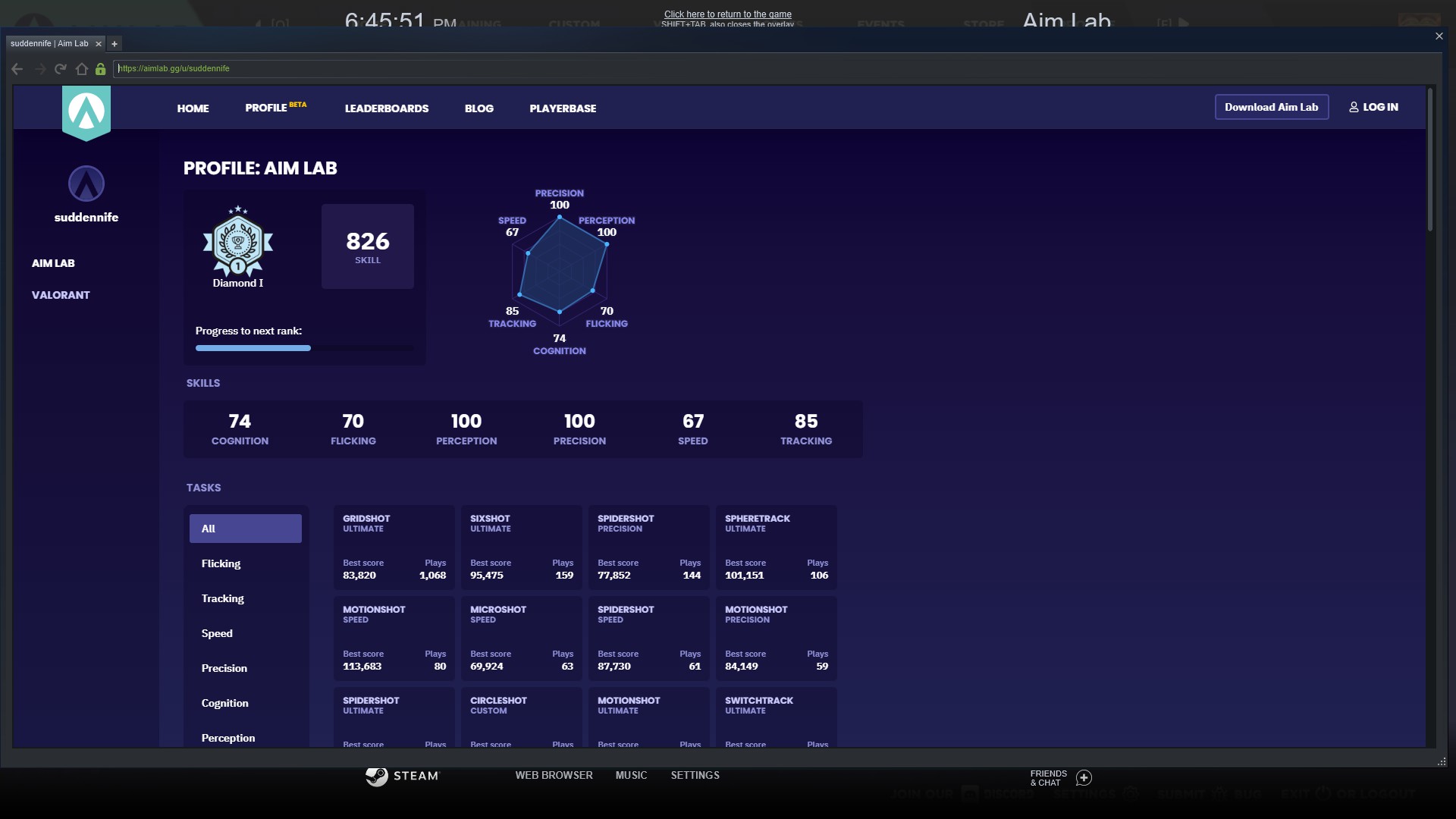
Task: Click the Aim Lab logo badge
Action: (86, 112)
